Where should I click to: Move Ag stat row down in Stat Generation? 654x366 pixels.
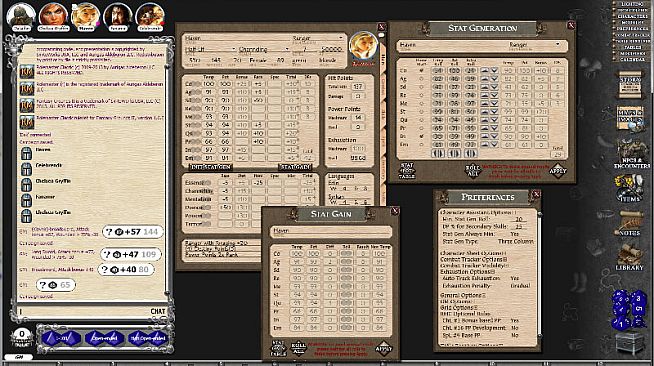(x=494, y=79)
